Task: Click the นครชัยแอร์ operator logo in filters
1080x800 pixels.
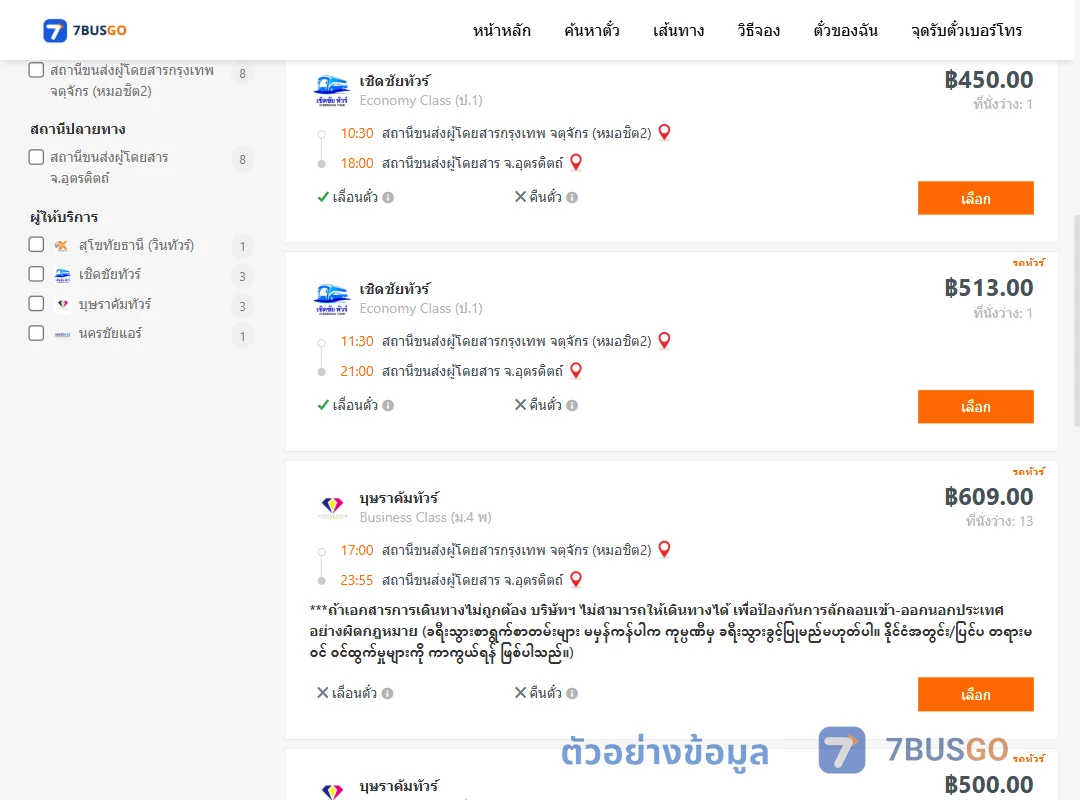Action: (x=62, y=334)
